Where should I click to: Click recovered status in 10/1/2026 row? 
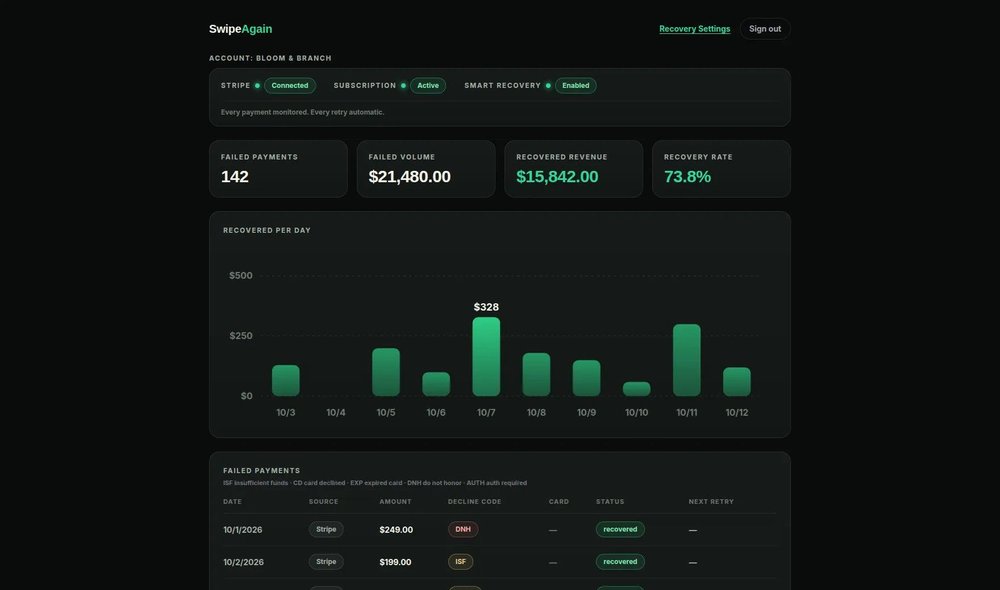point(620,529)
